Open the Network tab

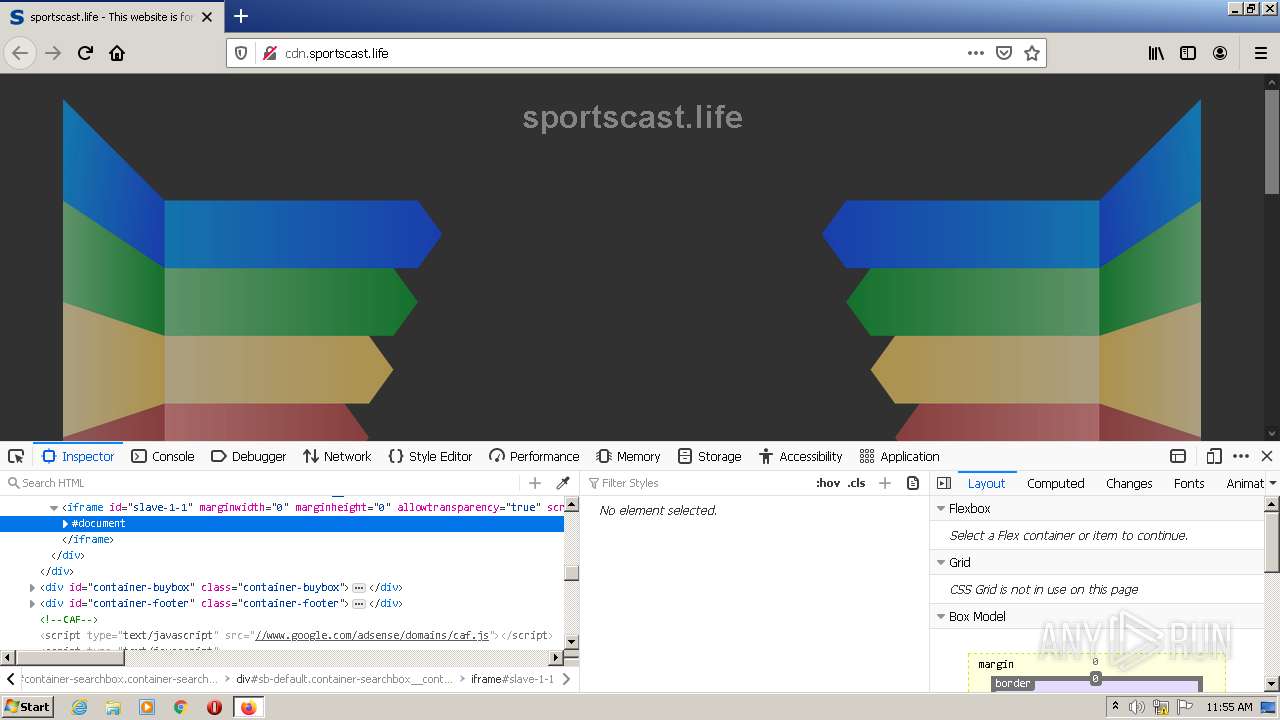(x=337, y=456)
